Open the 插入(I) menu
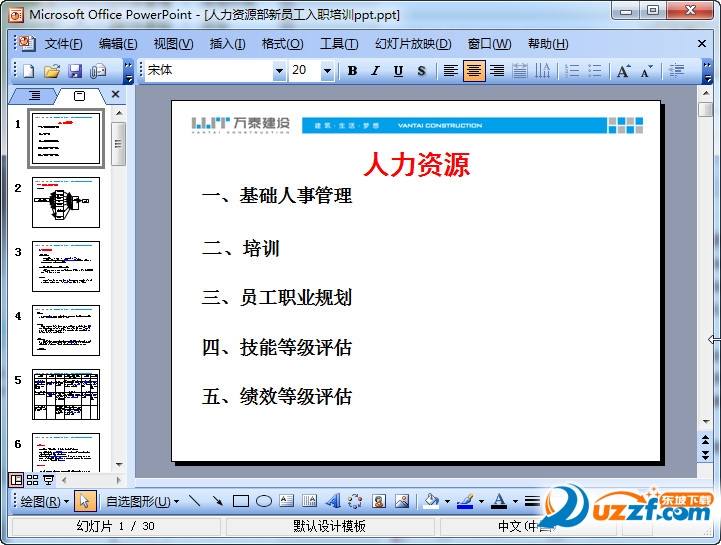 pyautogui.click(x=227, y=44)
